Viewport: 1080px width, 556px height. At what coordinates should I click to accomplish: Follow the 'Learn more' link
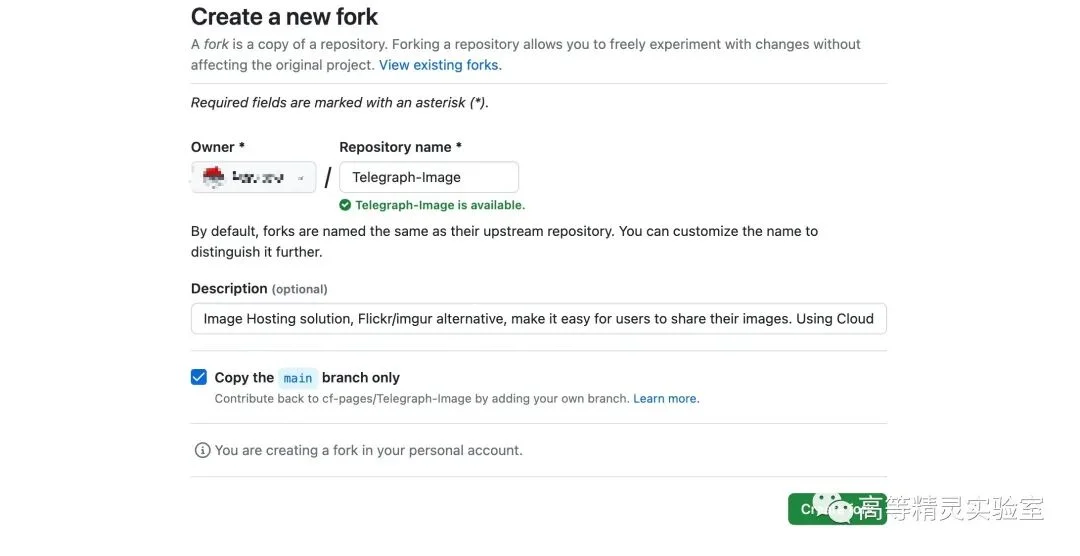[666, 398]
